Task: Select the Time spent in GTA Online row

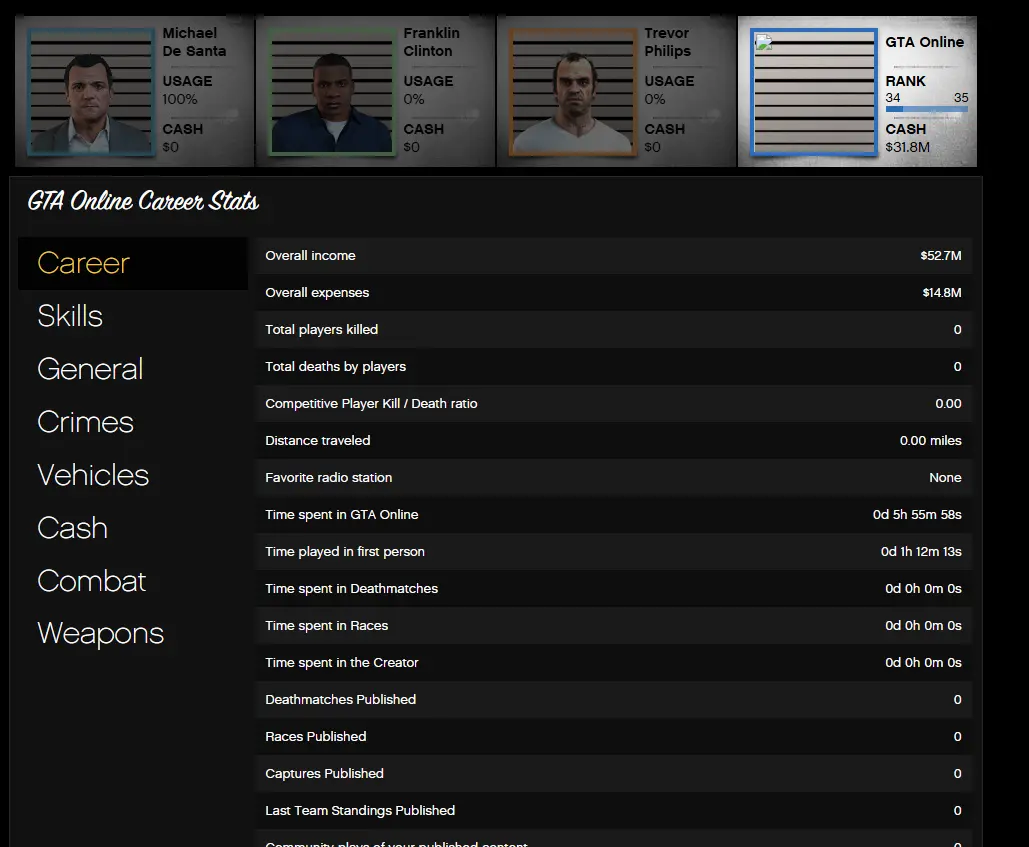Action: click(613, 515)
